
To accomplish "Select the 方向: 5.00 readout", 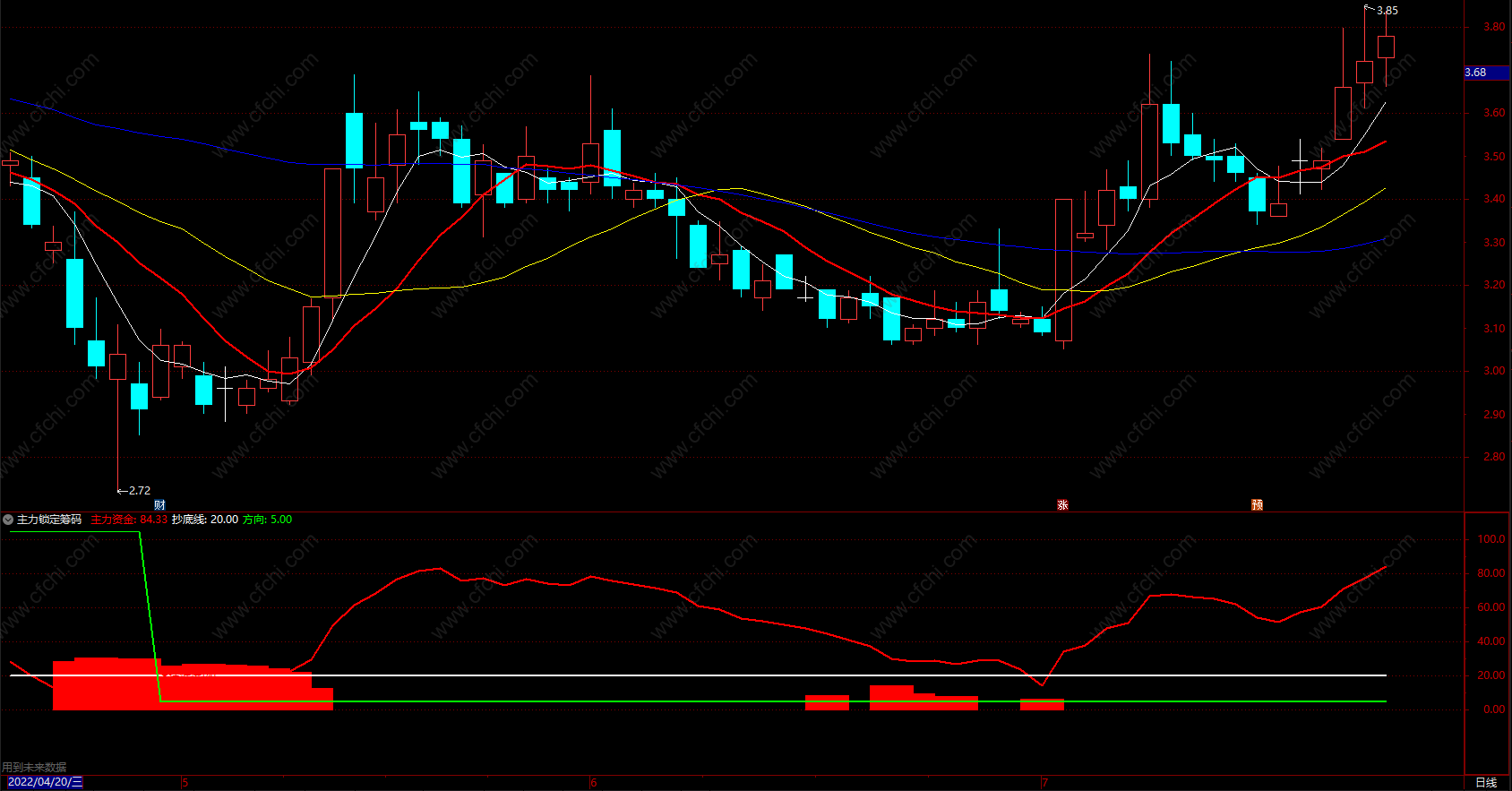I will pyautogui.click(x=267, y=520).
